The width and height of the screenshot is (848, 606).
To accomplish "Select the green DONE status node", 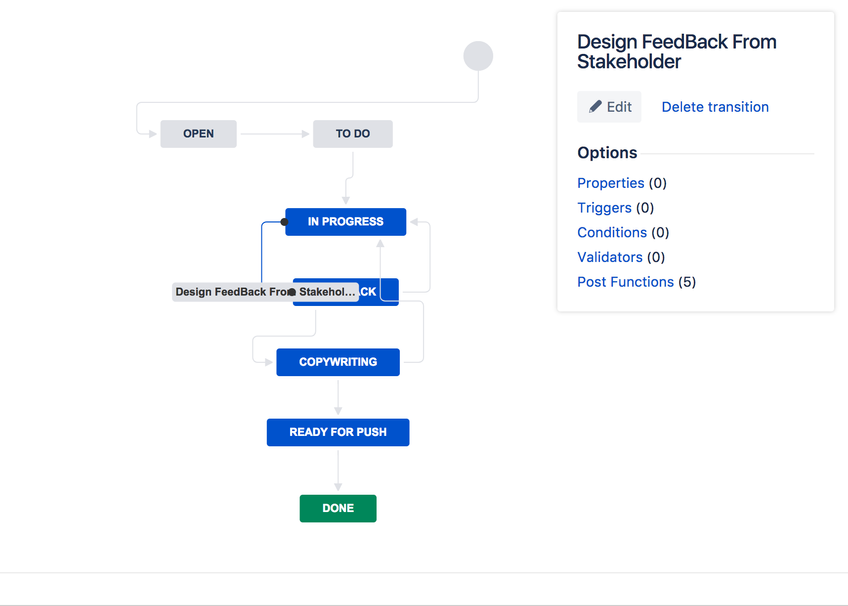I will point(338,508).
